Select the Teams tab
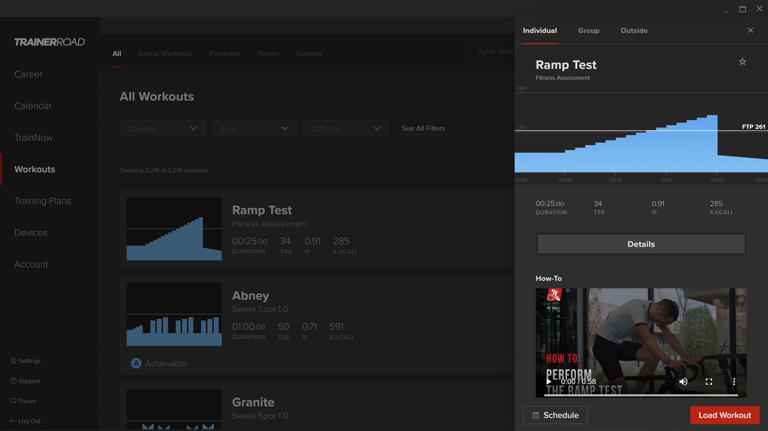Screen dimensions: 768x431 coord(268,53)
